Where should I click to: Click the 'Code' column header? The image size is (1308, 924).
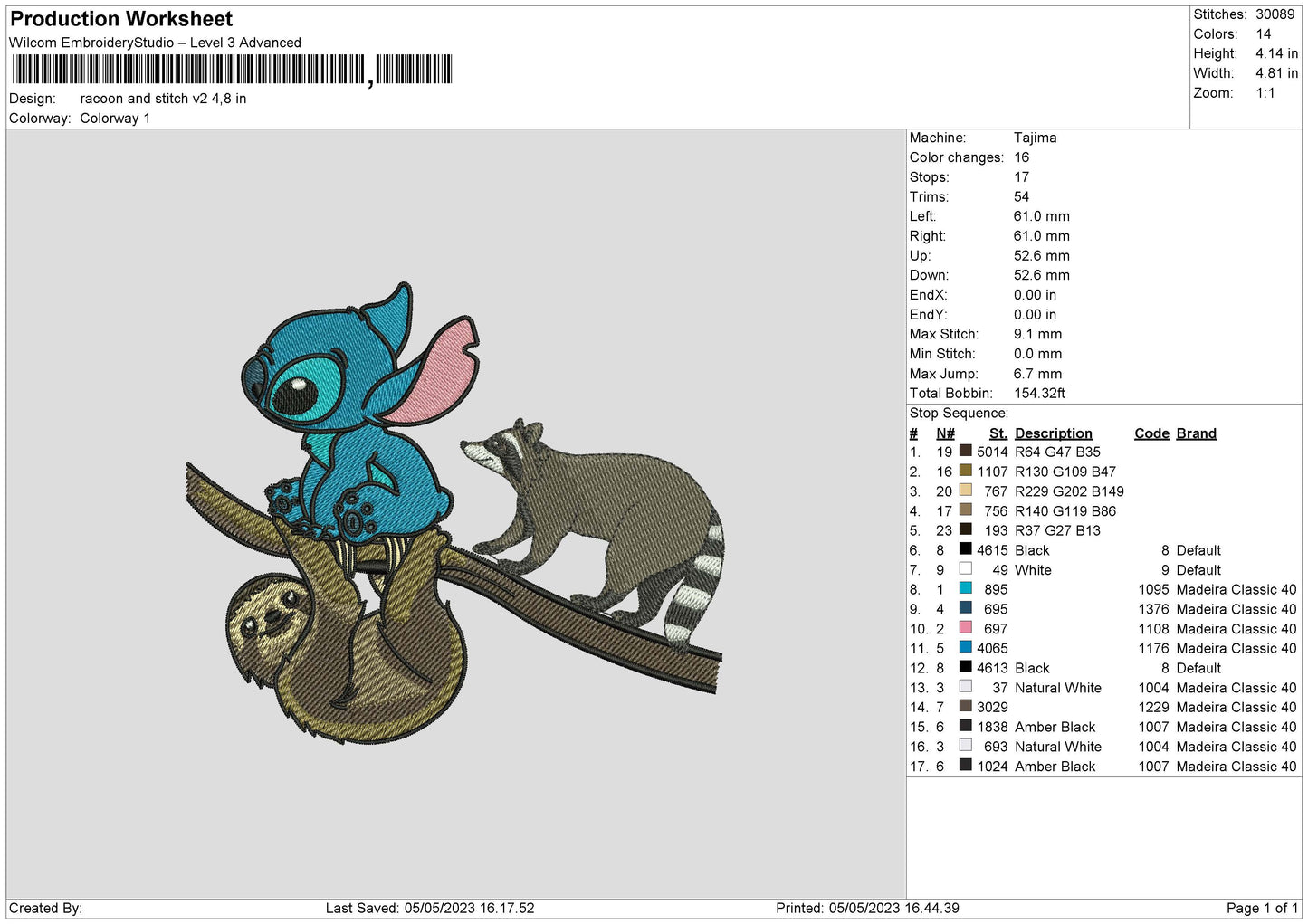pyautogui.click(x=1151, y=433)
